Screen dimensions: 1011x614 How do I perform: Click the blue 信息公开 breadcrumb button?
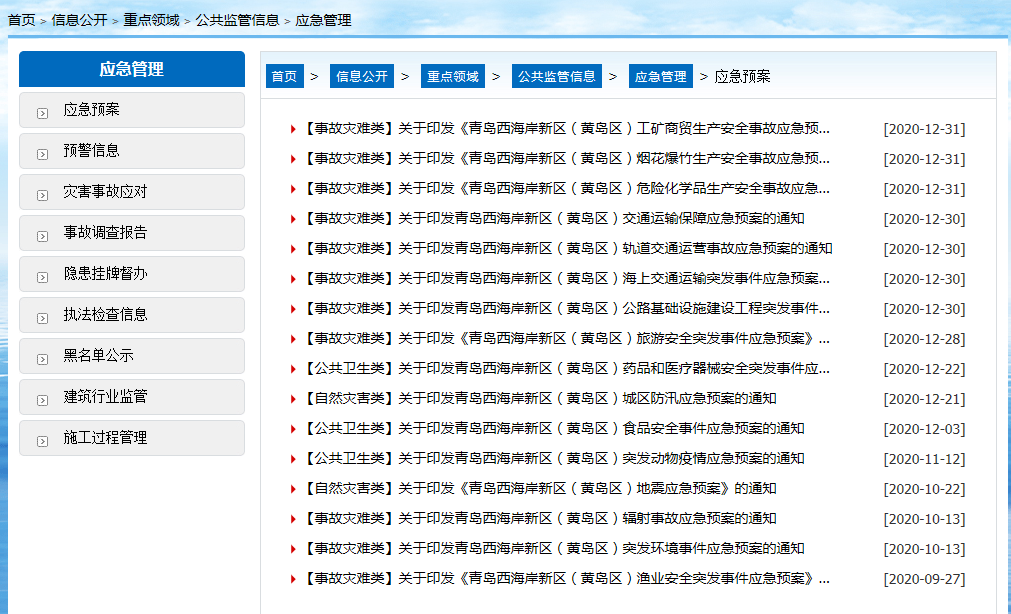point(361,77)
